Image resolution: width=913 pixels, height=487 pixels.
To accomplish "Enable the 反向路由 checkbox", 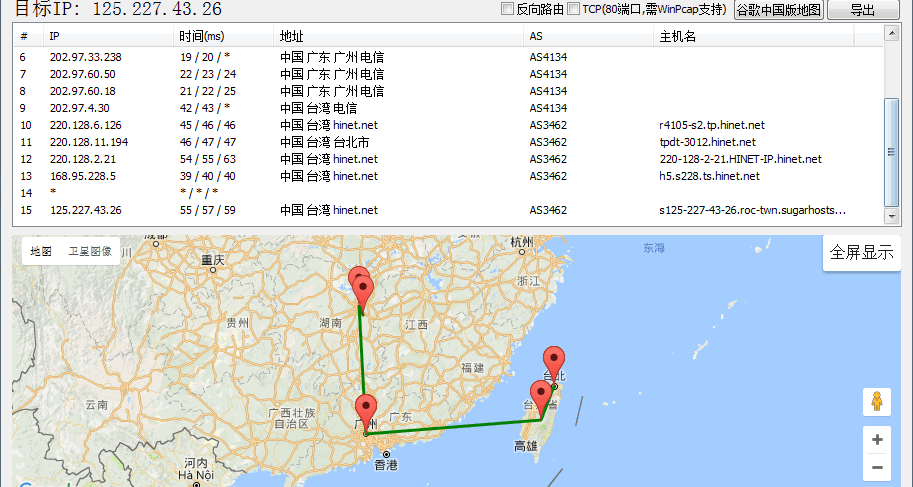I will point(507,9).
